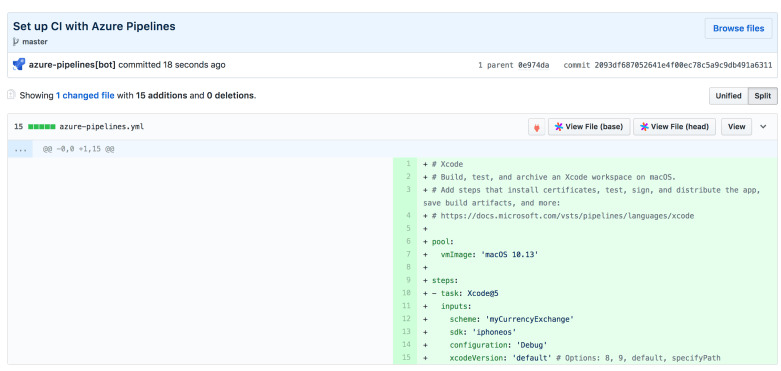
Task: Click the '# Xcode' comment line
Action: pyautogui.click(x=597, y=164)
